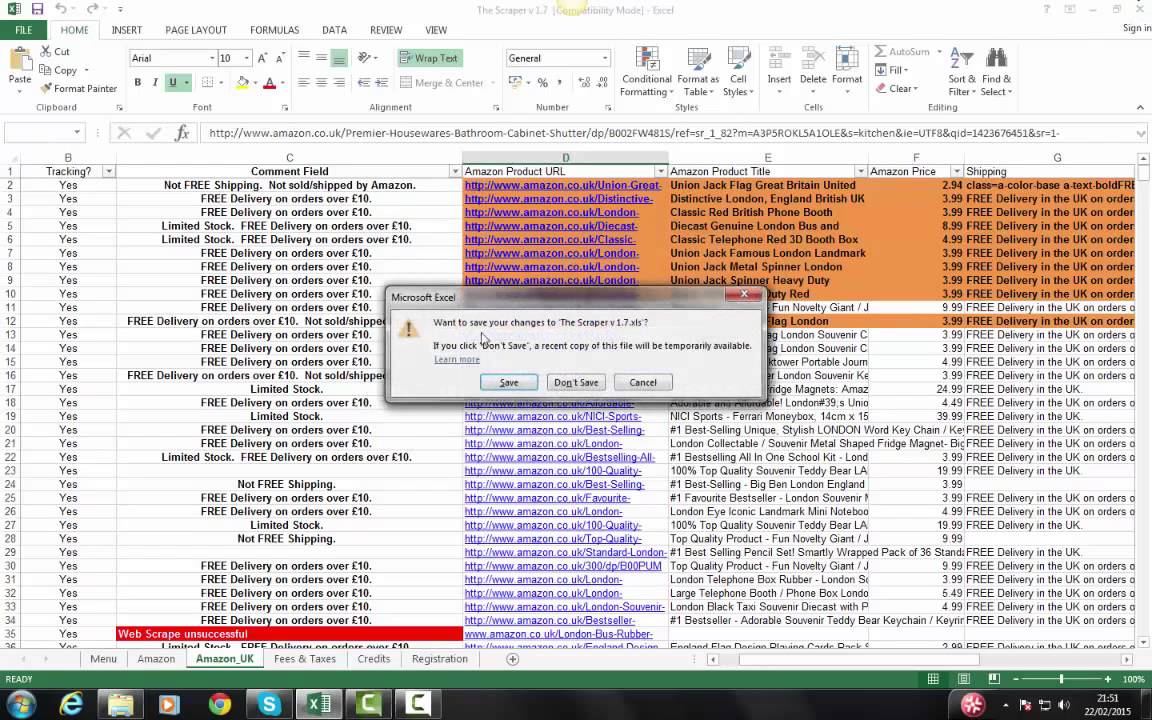Open Sort & Filter menu
This screenshot has height=720, width=1152.
coord(962,72)
